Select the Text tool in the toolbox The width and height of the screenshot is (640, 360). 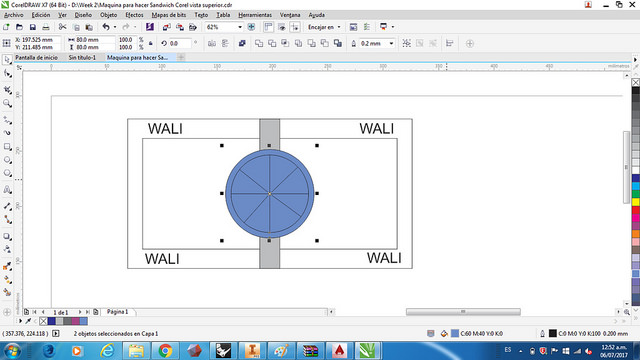point(7,190)
